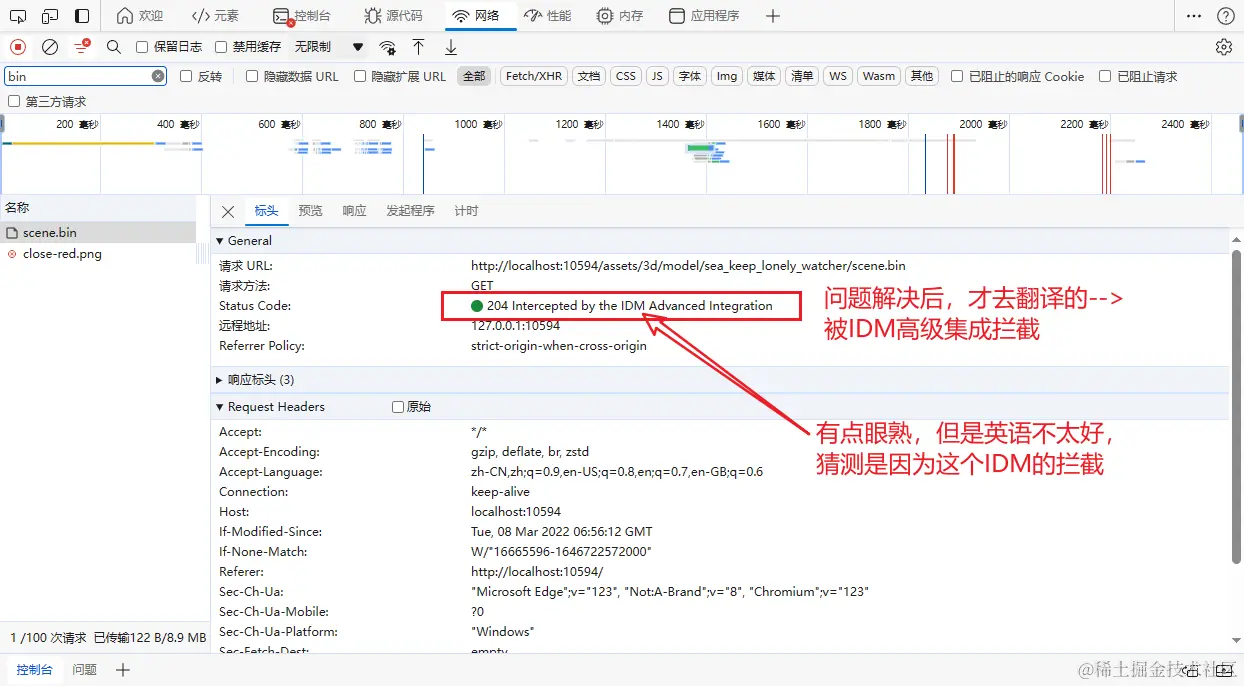Open the 性能 performance tab
Image resolution: width=1244 pixels, height=686 pixels.
[548, 16]
